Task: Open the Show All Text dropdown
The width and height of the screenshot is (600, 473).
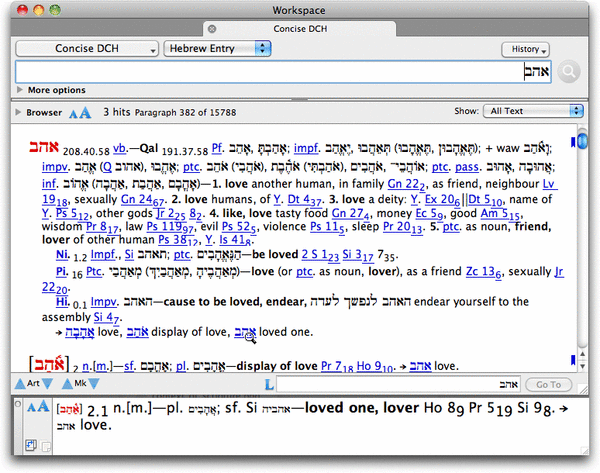Action: (x=532, y=112)
